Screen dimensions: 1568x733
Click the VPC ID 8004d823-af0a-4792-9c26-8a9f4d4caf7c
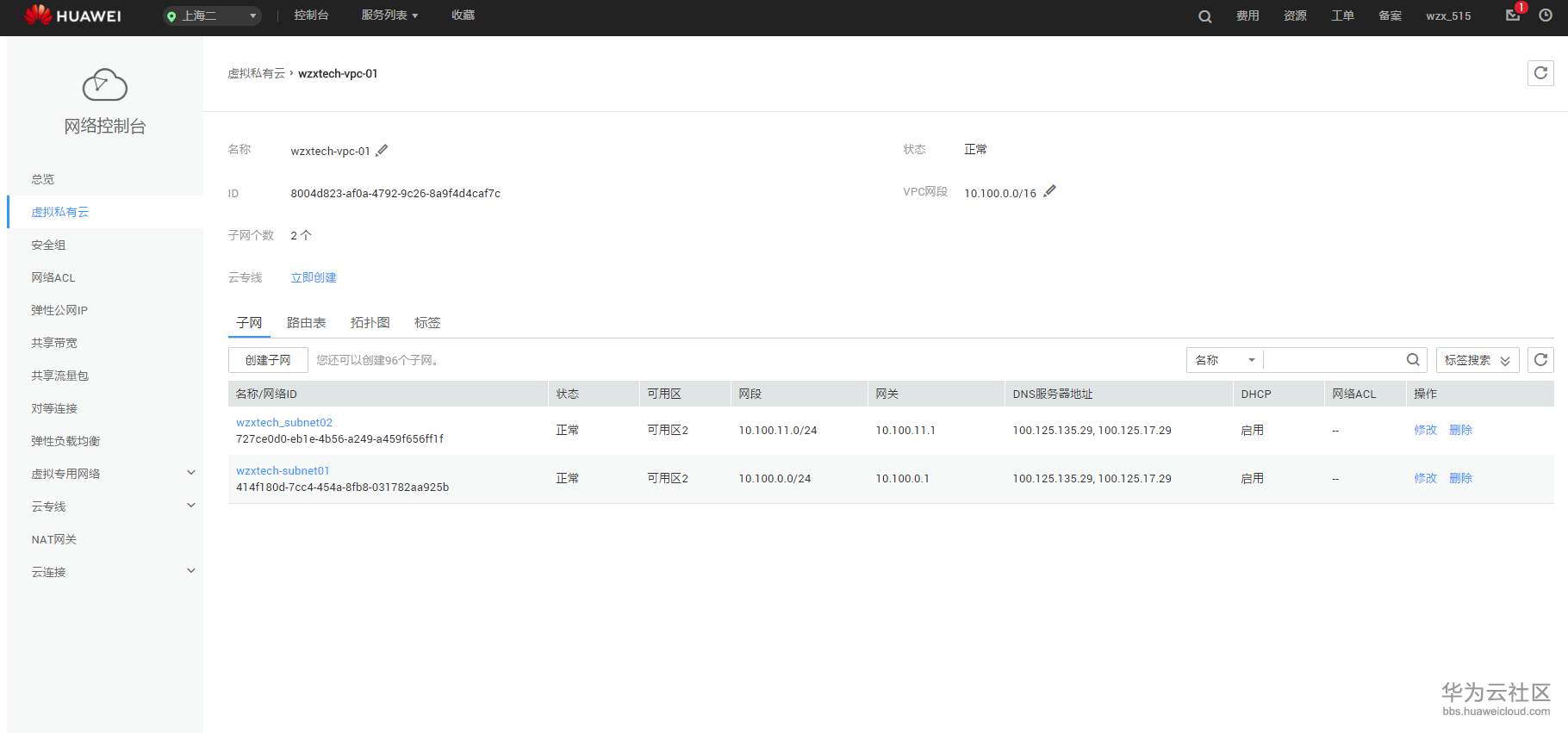(x=395, y=194)
